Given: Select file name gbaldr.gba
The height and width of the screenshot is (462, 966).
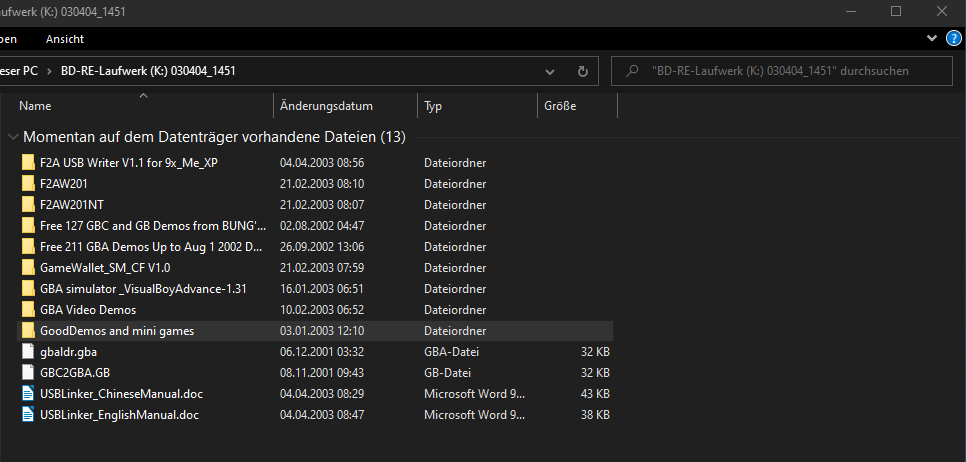Looking at the screenshot, I should pyautogui.click(x=68, y=352).
